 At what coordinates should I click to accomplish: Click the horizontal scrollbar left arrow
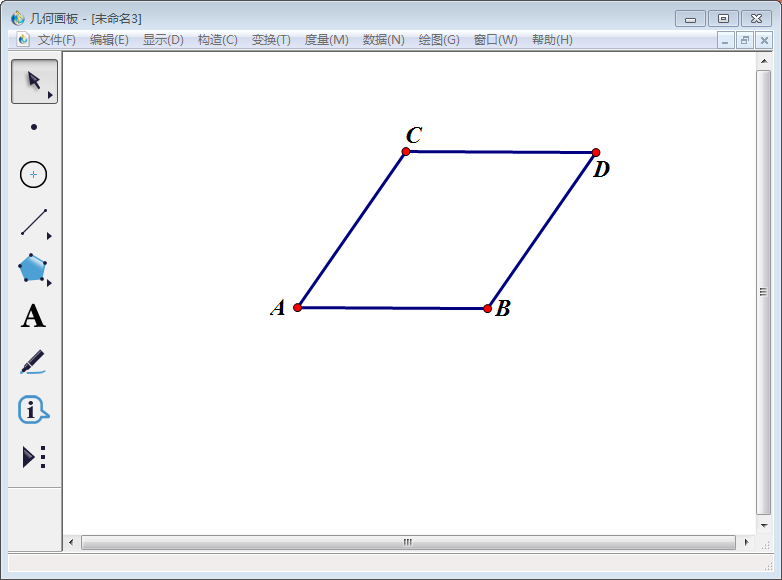click(x=71, y=542)
